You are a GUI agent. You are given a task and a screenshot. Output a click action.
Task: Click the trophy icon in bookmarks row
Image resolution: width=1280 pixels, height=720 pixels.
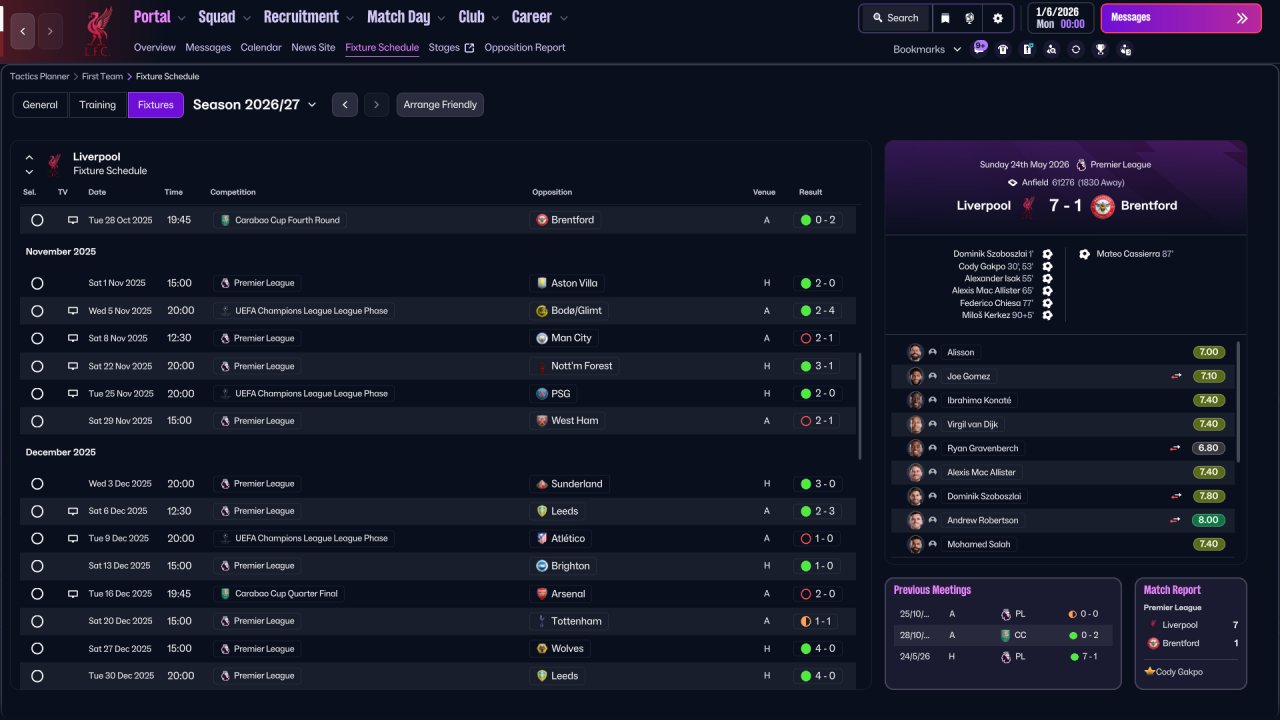click(1100, 49)
